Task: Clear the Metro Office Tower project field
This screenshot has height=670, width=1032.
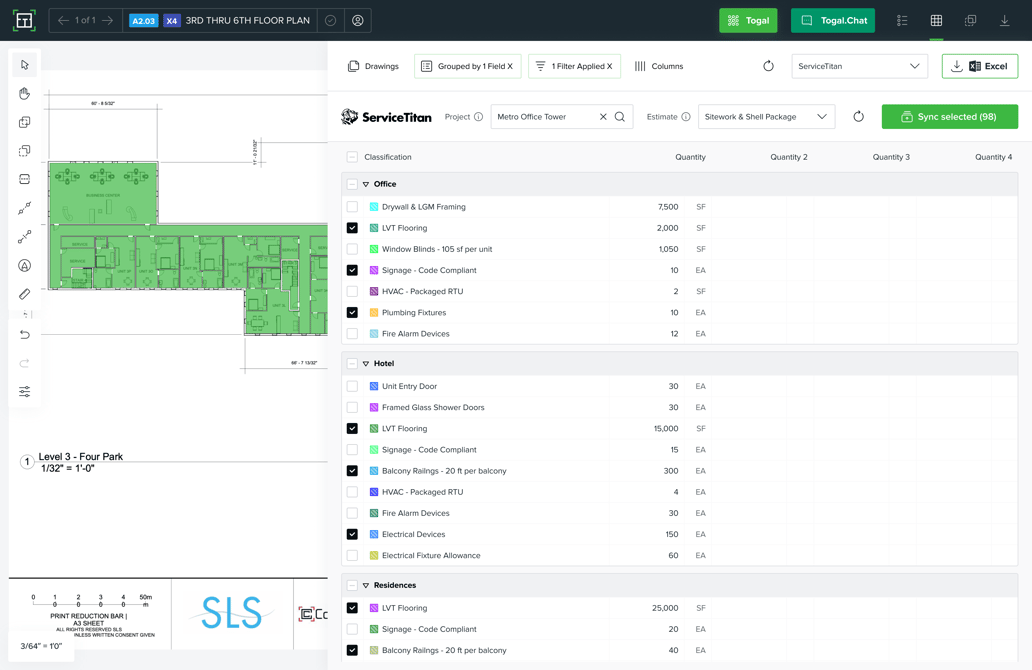Action: click(603, 116)
